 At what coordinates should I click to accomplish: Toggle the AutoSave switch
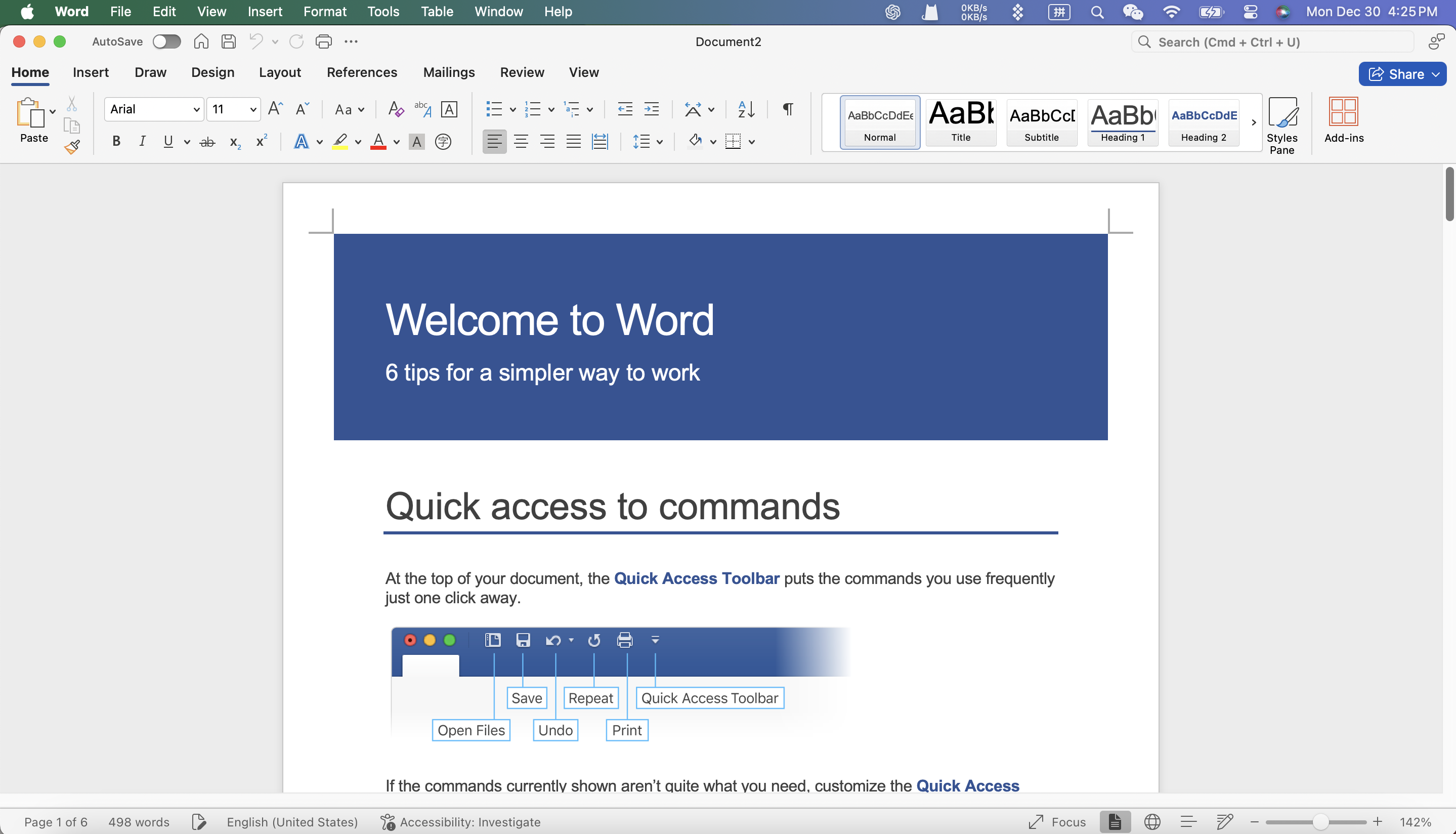pyautogui.click(x=166, y=41)
